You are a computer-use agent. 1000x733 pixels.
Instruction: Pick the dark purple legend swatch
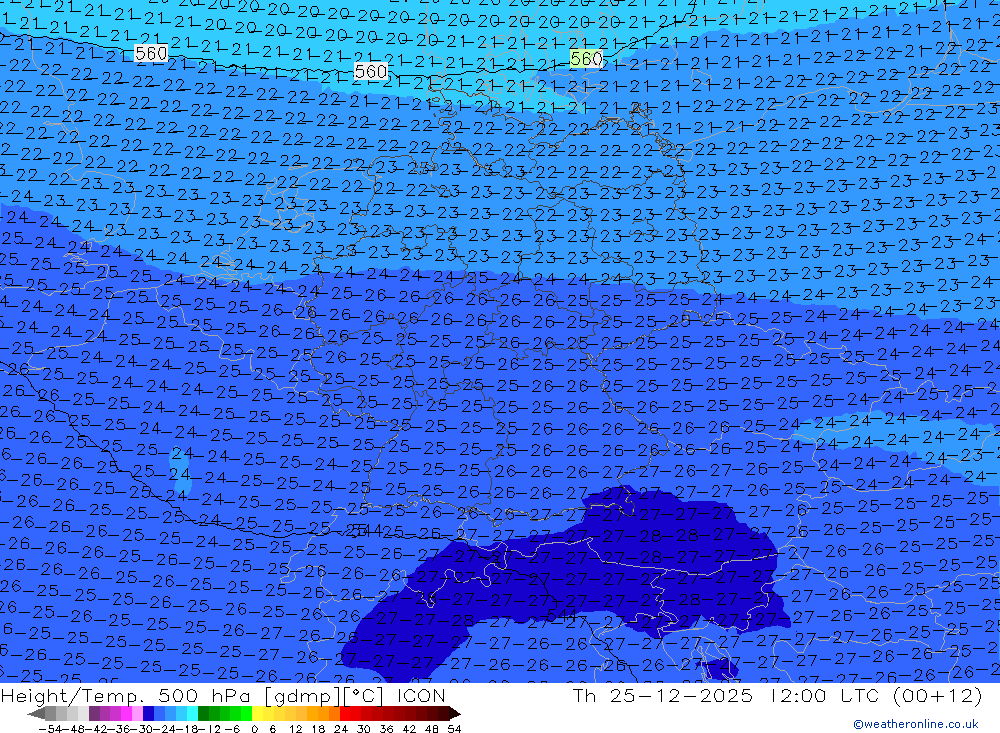94,713
